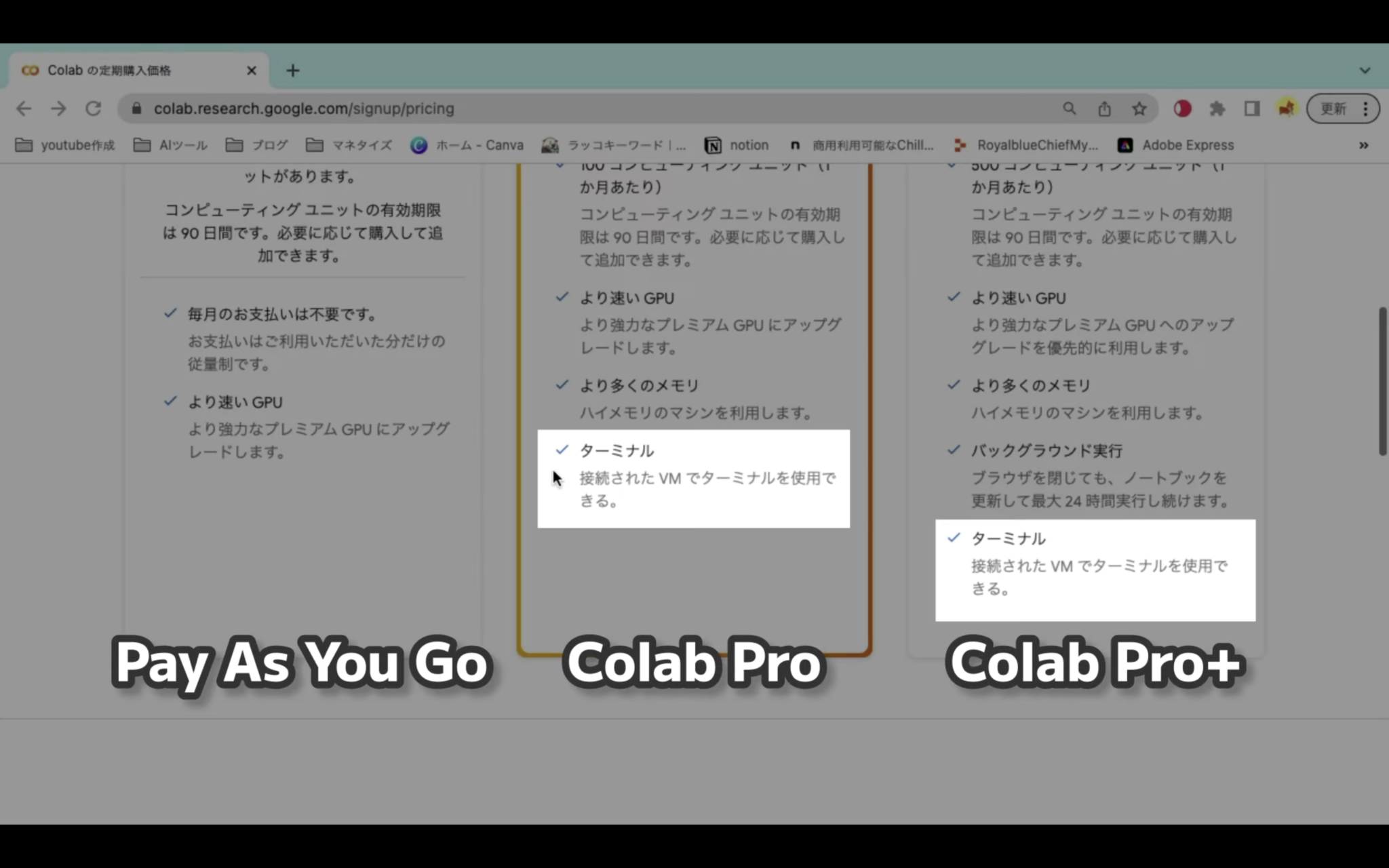
Task: Click the checkmark beside ターミナル under Colab Pro
Action: point(561,450)
